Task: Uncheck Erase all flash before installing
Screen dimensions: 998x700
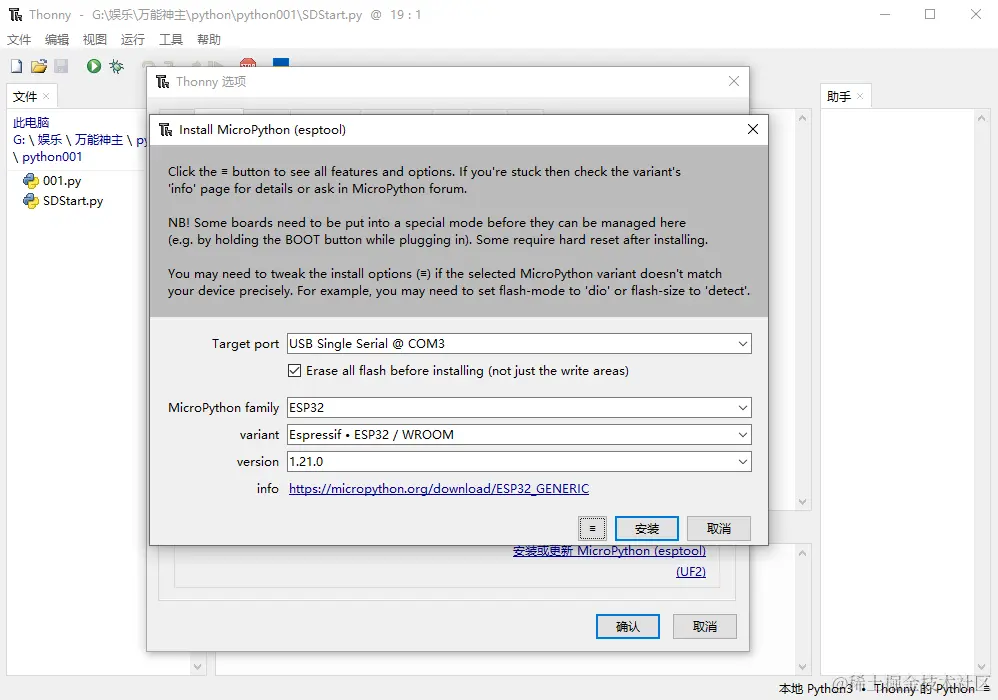Action: 294,370
